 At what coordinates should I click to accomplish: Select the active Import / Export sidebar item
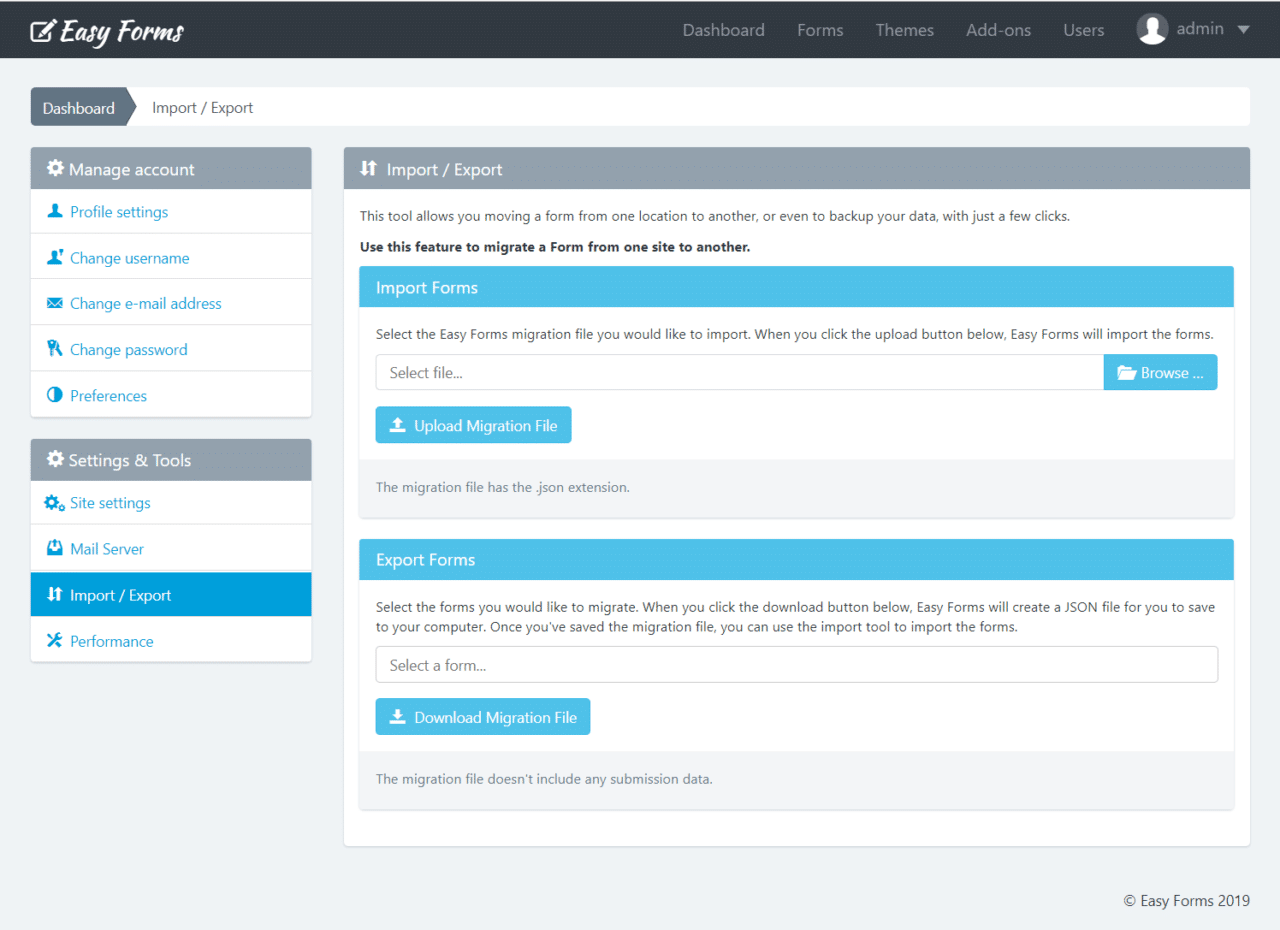(171, 594)
